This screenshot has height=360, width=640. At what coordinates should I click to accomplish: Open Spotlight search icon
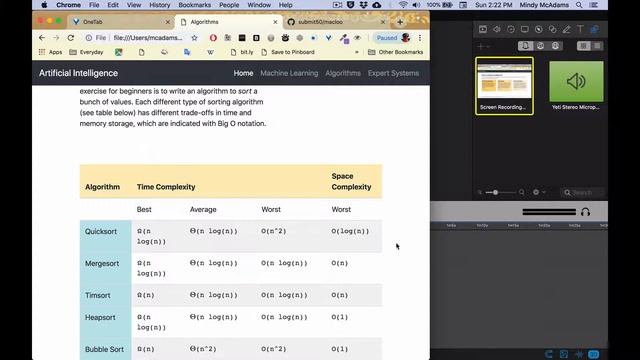tap(579, 5)
